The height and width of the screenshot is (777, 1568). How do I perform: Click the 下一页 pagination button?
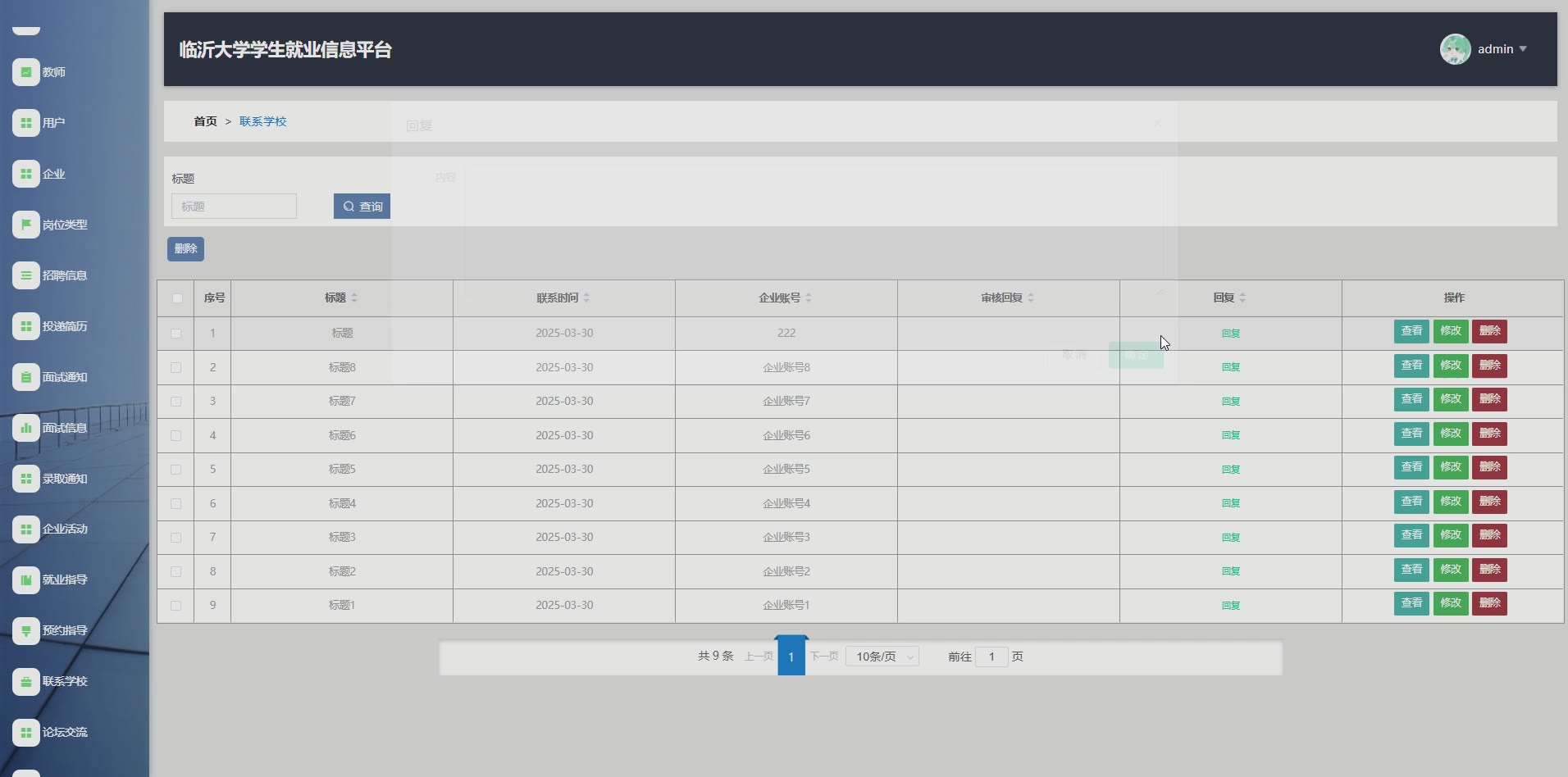(824, 657)
